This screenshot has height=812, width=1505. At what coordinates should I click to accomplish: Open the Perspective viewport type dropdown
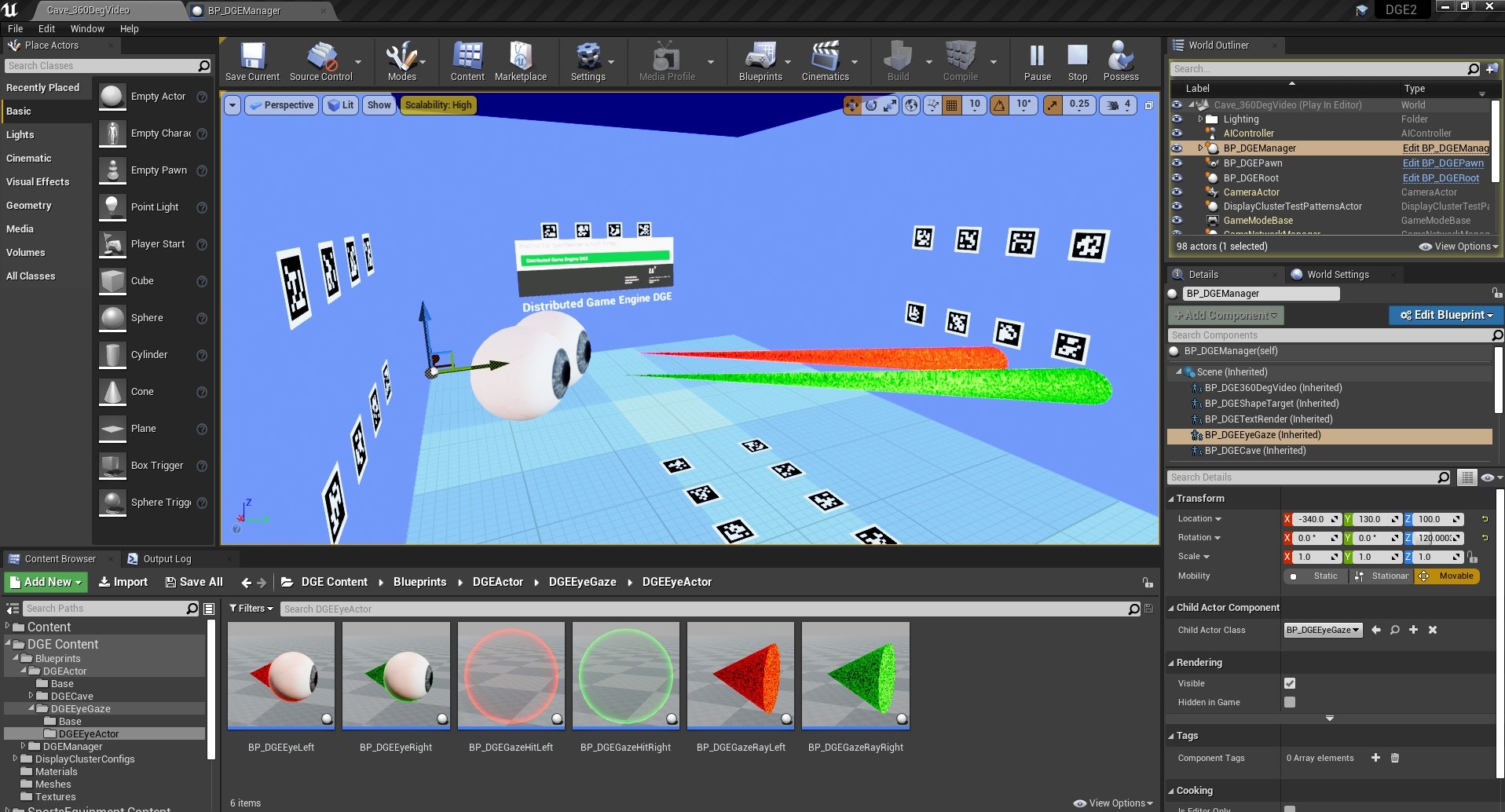(281, 105)
